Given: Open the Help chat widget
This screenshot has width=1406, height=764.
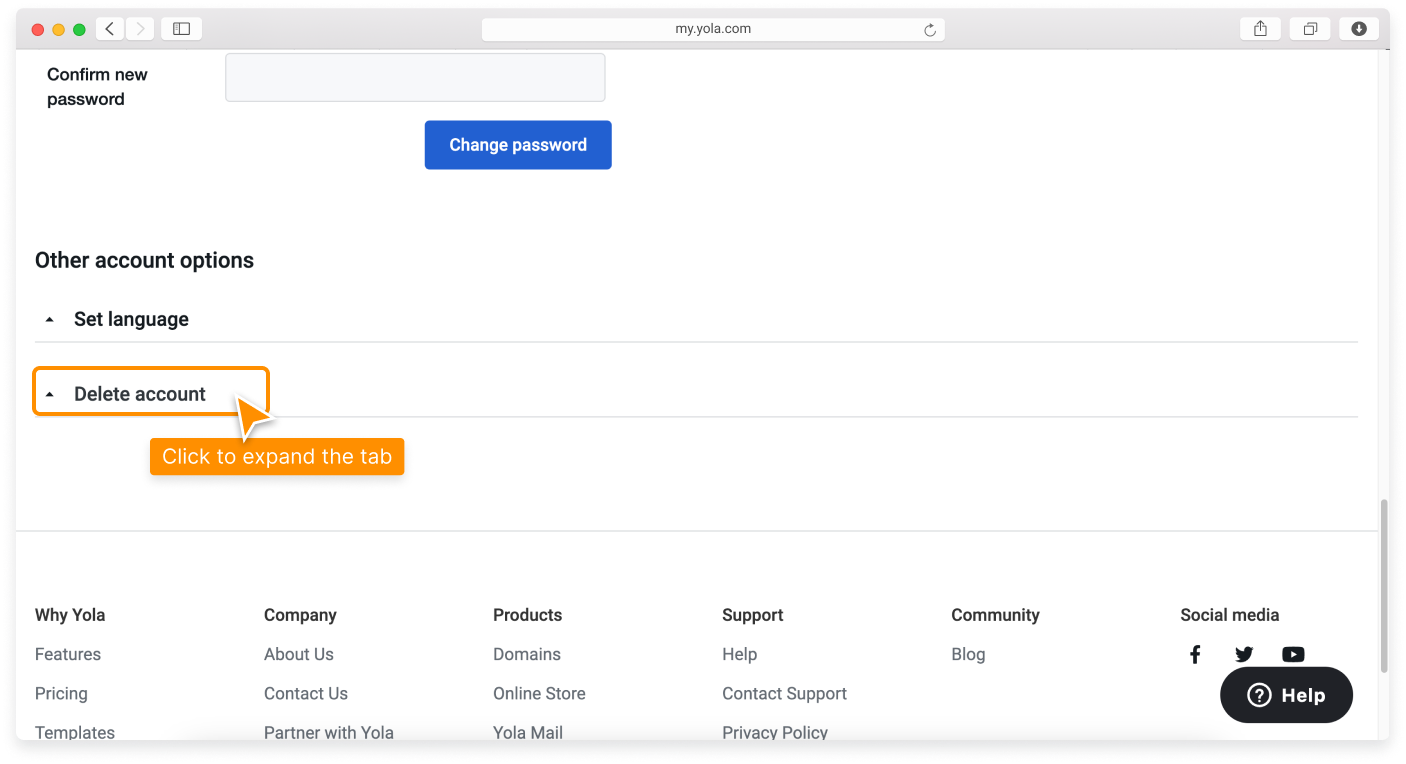Looking at the screenshot, I should (x=1286, y=695).
